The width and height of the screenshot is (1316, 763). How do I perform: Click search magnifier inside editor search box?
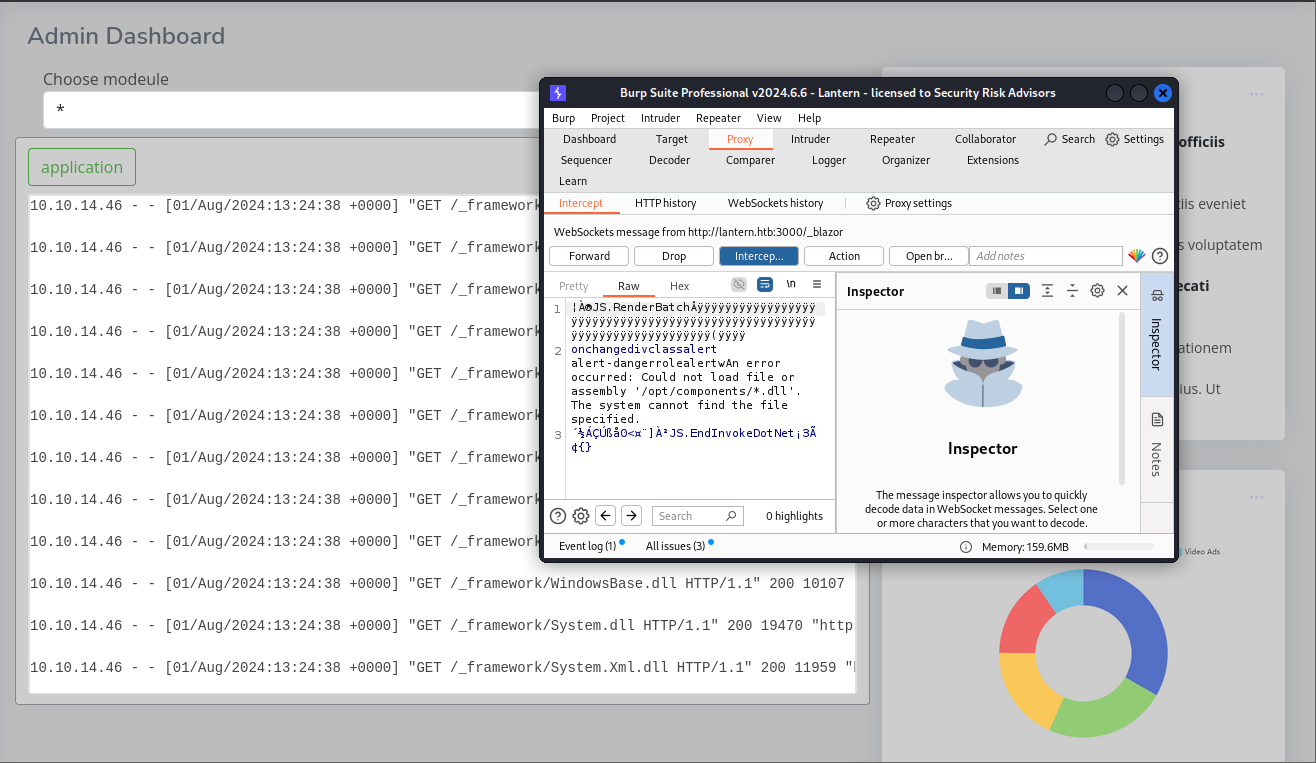(x=731, y=516)
